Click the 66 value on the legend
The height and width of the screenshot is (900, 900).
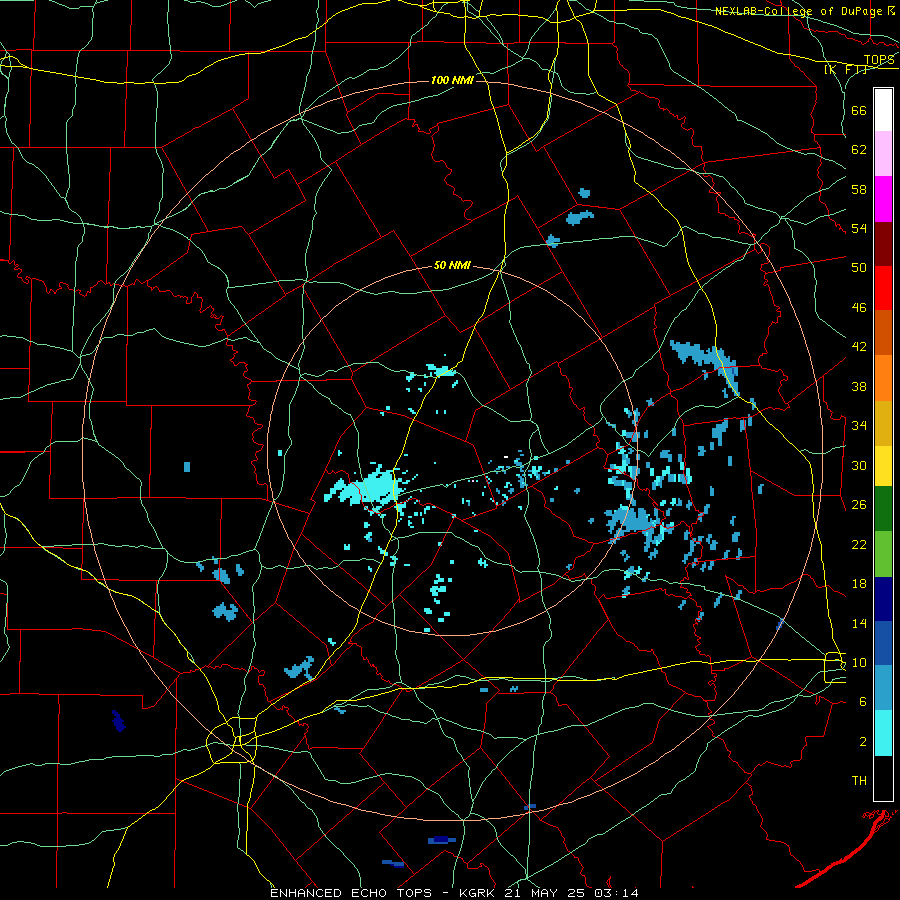point(859,110)
